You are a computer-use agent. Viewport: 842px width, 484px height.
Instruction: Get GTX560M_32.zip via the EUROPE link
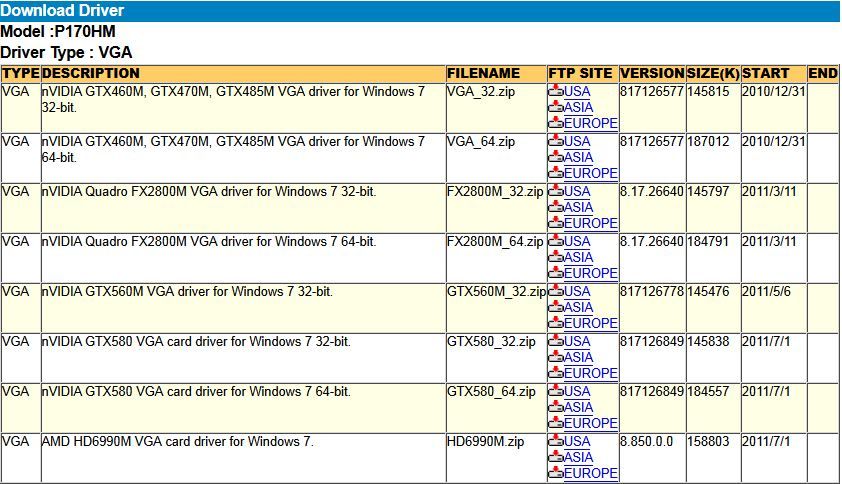(591, 323)
